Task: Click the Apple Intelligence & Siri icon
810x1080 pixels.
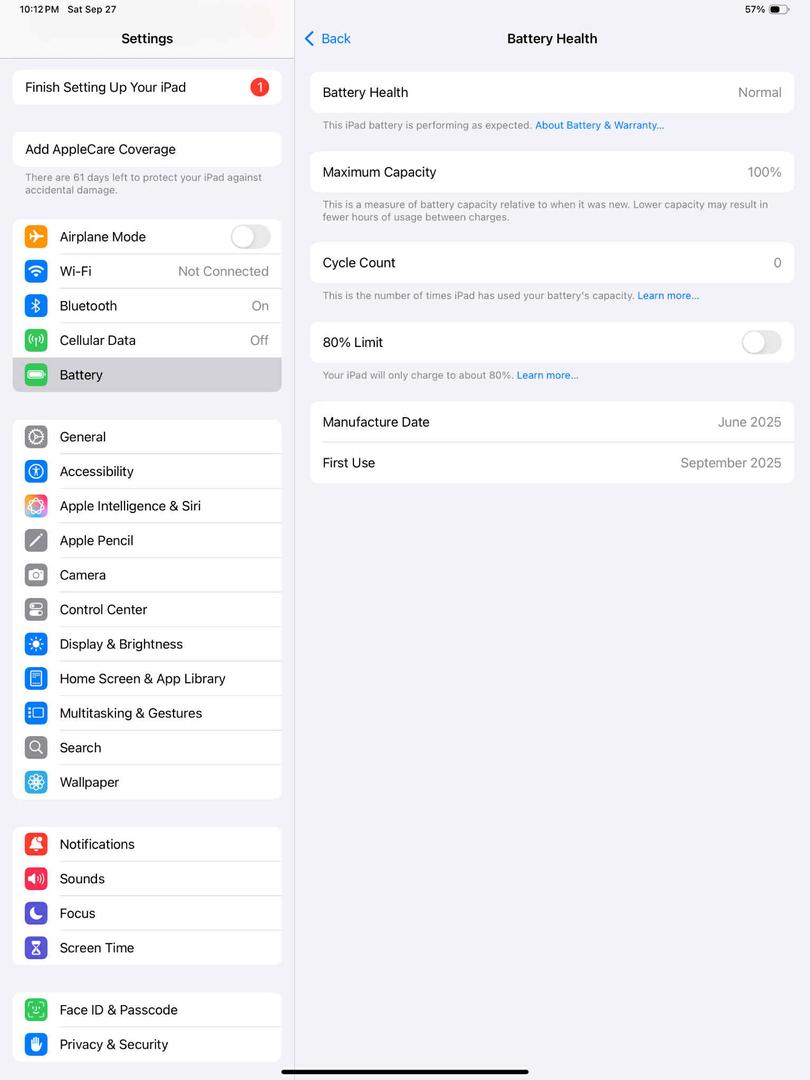Action: click(36, 506)
